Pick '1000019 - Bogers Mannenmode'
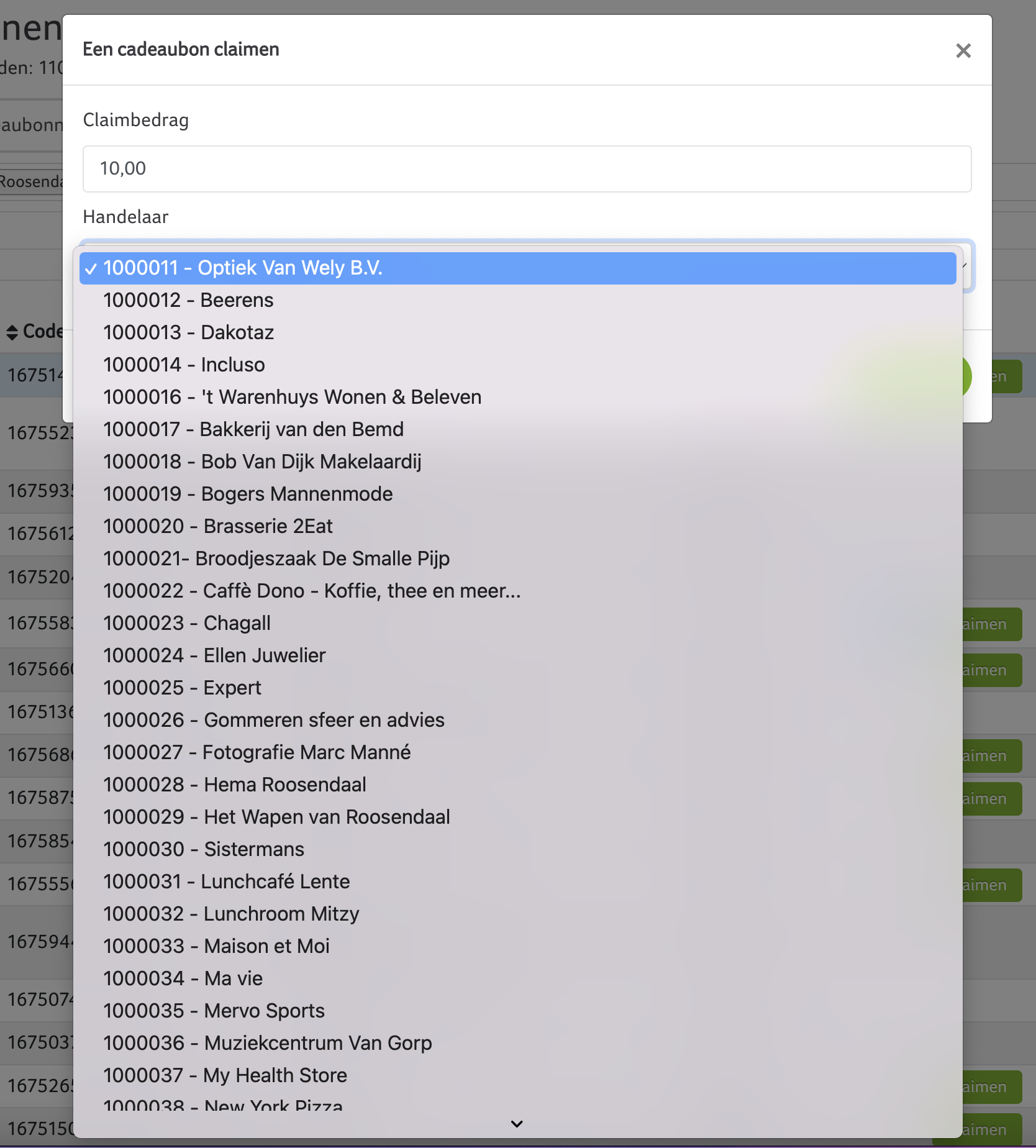Image resolution: width=1036 pixels, height=1148 pixels. tap(517, 494)
